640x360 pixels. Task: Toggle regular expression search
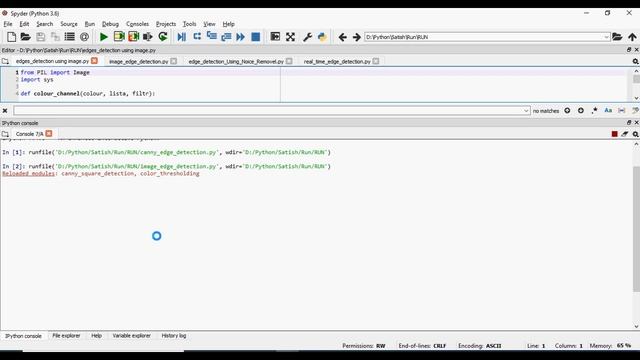tap(595, 111)
